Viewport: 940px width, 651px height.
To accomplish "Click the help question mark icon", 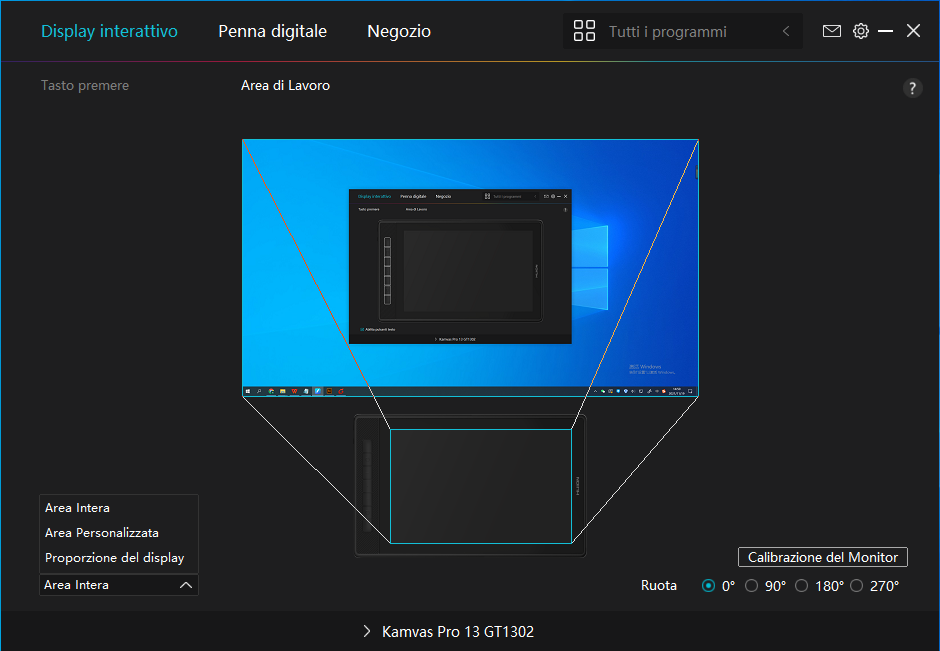I will (x=912, y=88).
